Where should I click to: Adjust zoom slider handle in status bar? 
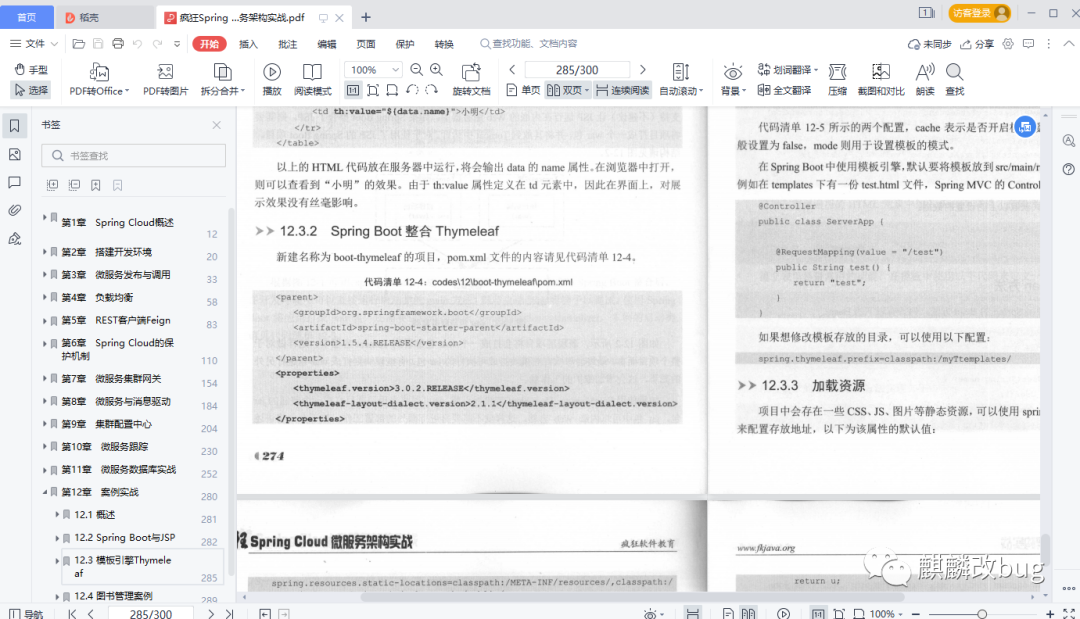(x=982, y=613)
